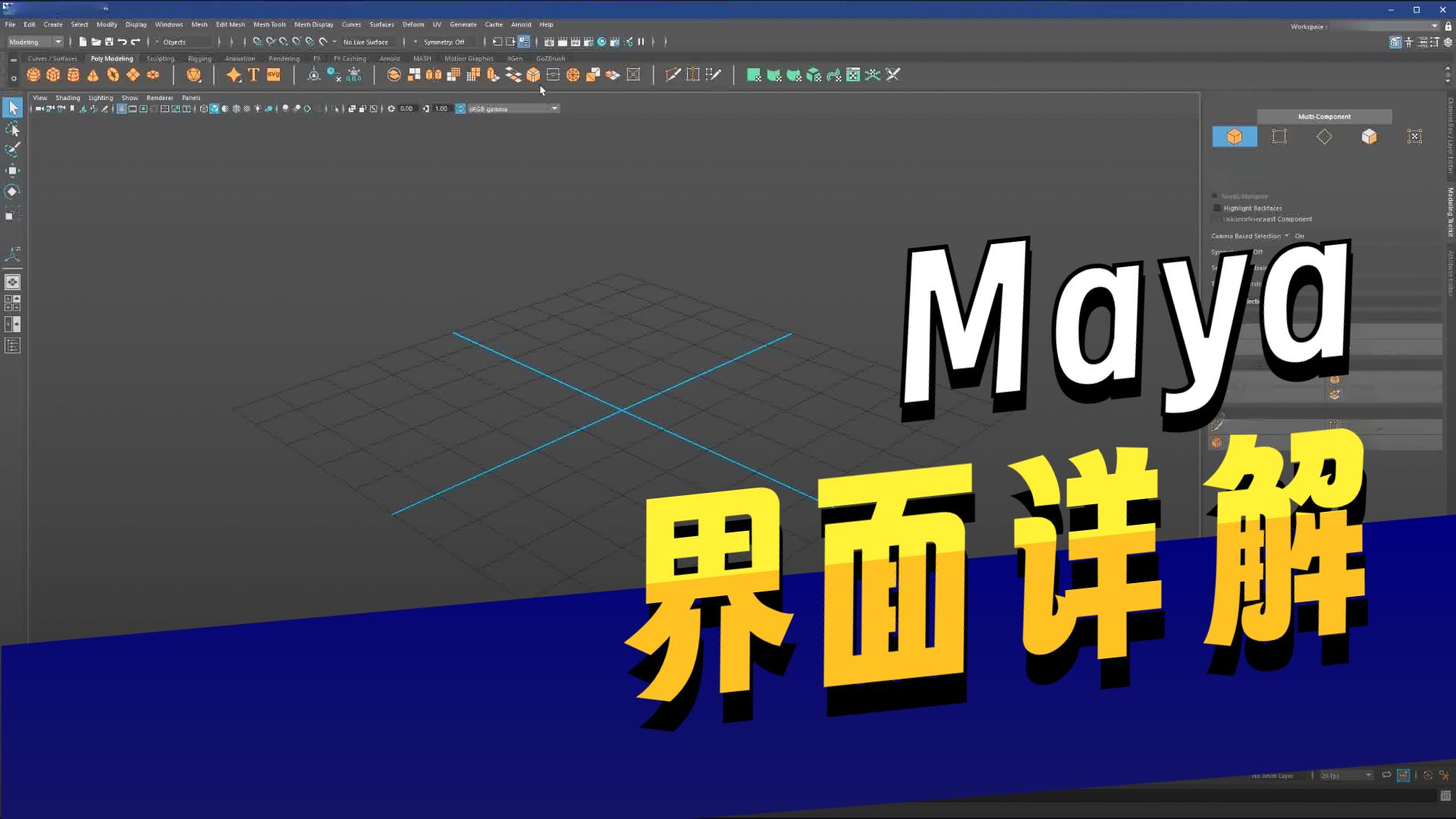The height and width of the screenshot is (819, 1456).
Task: Switch to the Rigging shelf tab
Action: point(199,58)
